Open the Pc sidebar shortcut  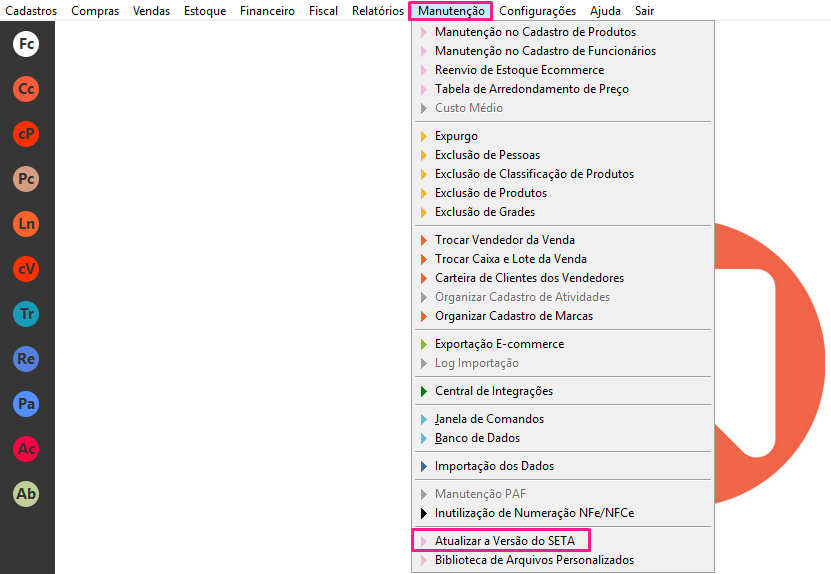26,179
